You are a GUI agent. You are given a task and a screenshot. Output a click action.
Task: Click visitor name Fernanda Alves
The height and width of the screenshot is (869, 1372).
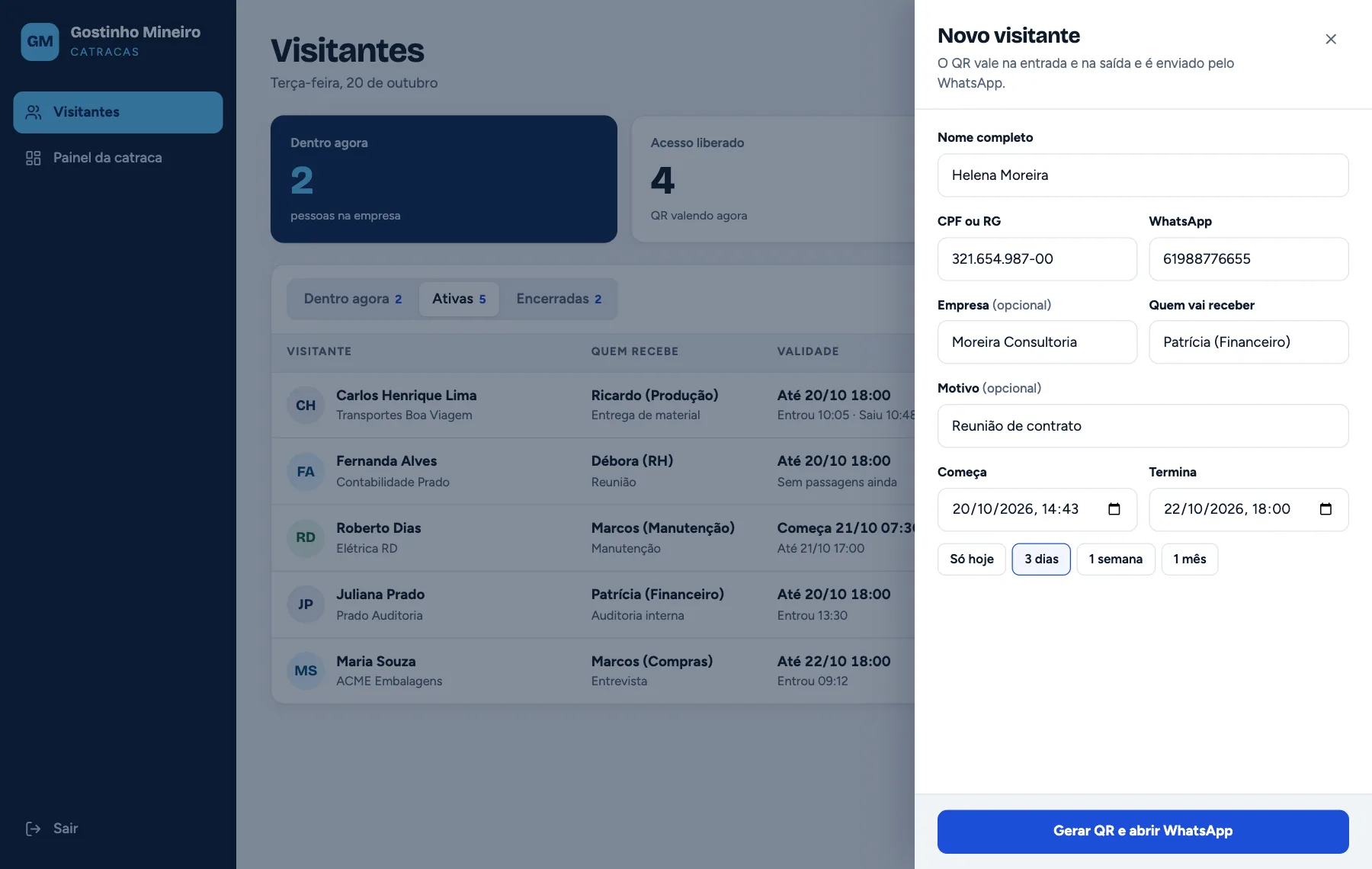point(386,461)
